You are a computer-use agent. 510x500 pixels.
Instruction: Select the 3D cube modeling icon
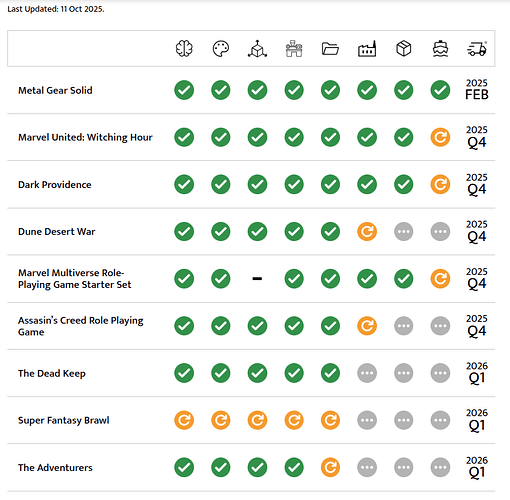[257, 49]
